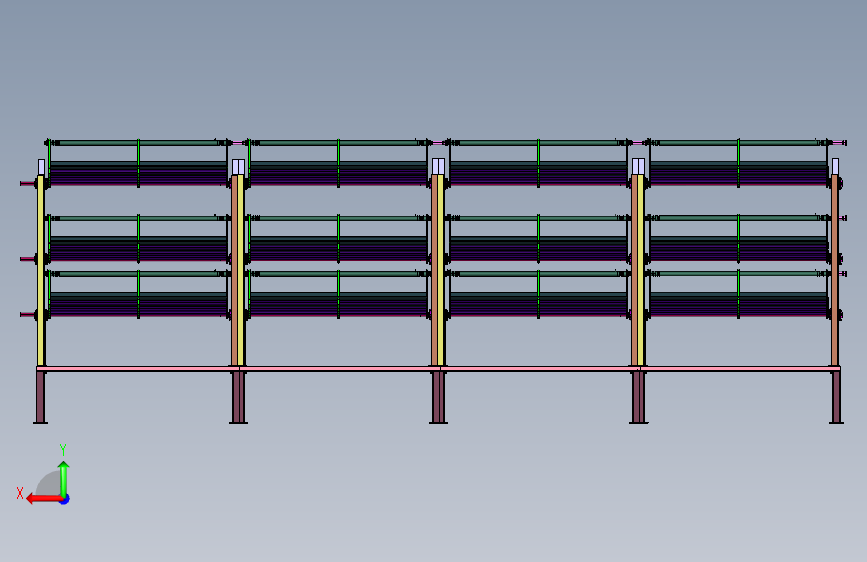The height and width of the screenshot is (562, 867).
Task: Click the green "Y" axis label
Action: click(x=63, y=450)
